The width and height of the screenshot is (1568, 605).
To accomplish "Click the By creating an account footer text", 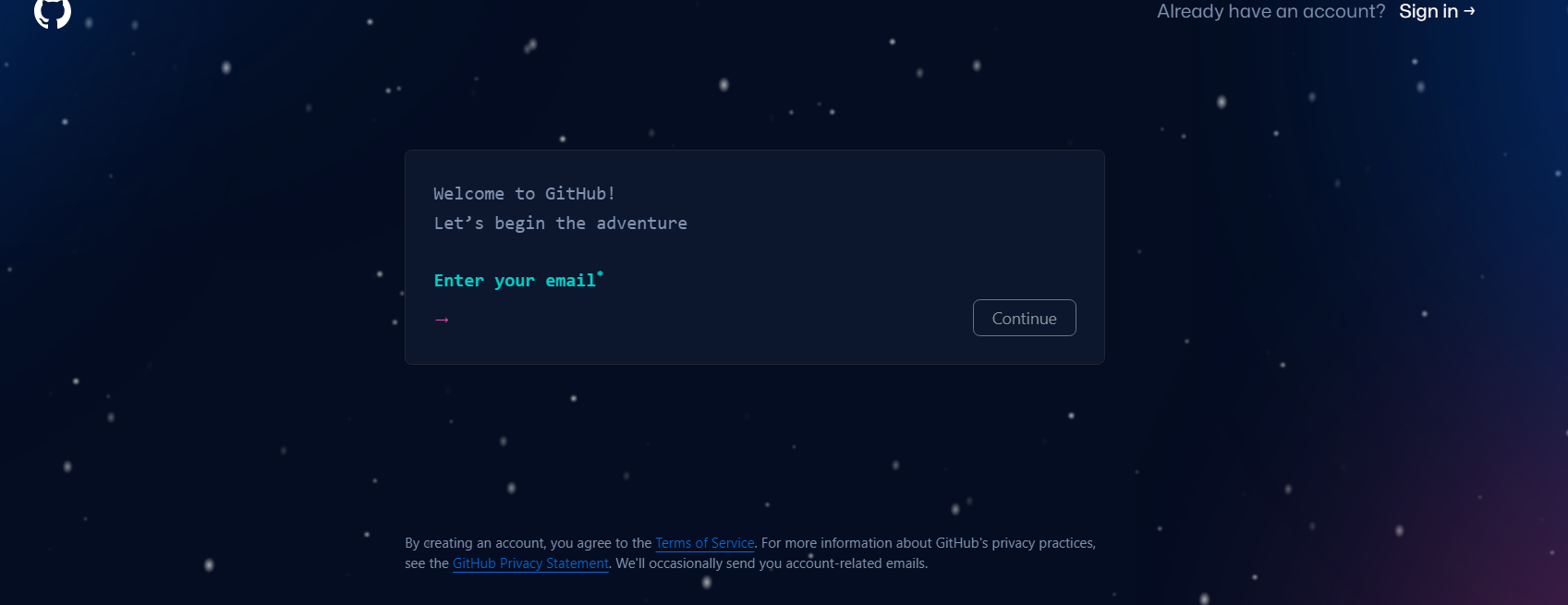I will click(529, 543).
